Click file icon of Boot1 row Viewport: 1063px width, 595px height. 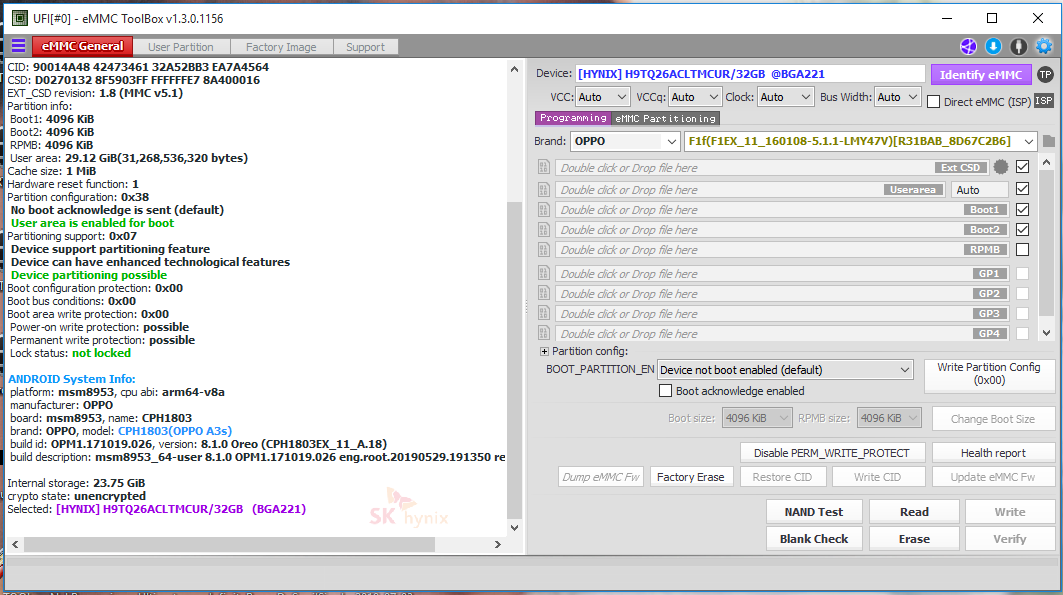click(x=543, y=209)
